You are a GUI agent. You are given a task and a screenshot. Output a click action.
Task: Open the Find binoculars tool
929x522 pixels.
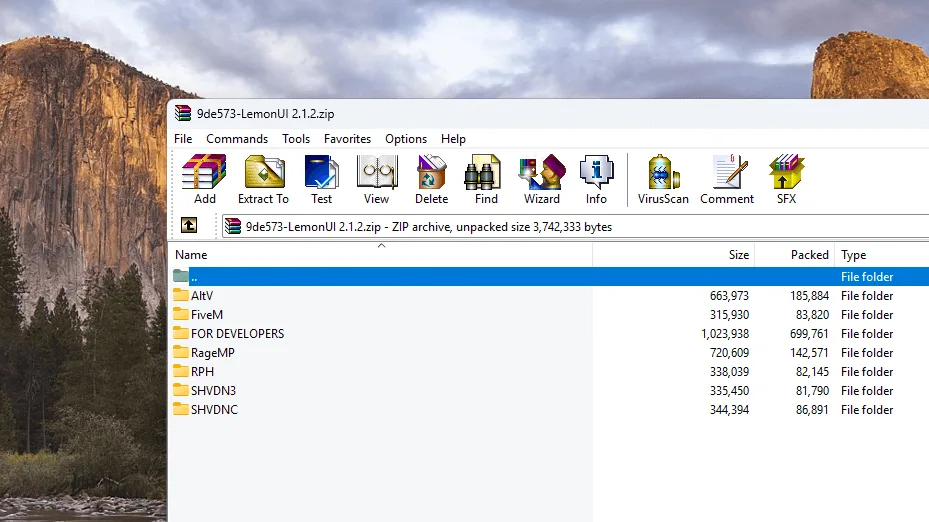click(486, 179)
